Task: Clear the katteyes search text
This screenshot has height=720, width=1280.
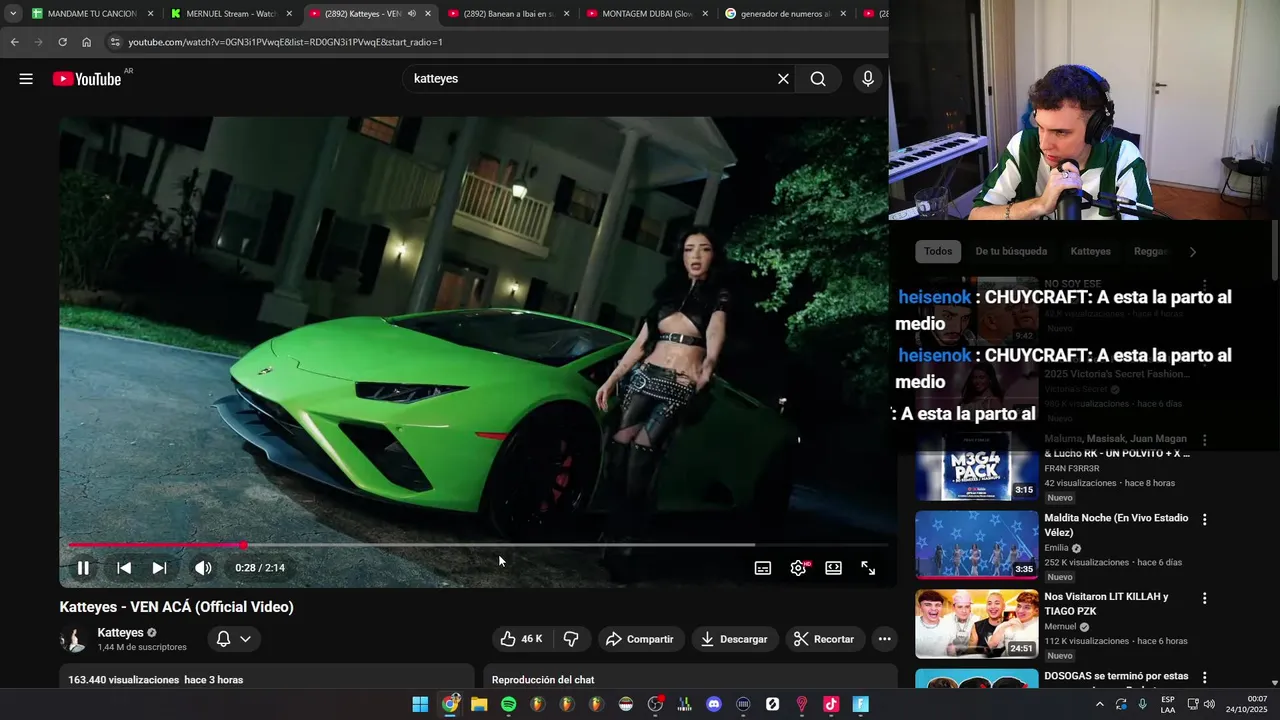Action: (x=783, y=79)
